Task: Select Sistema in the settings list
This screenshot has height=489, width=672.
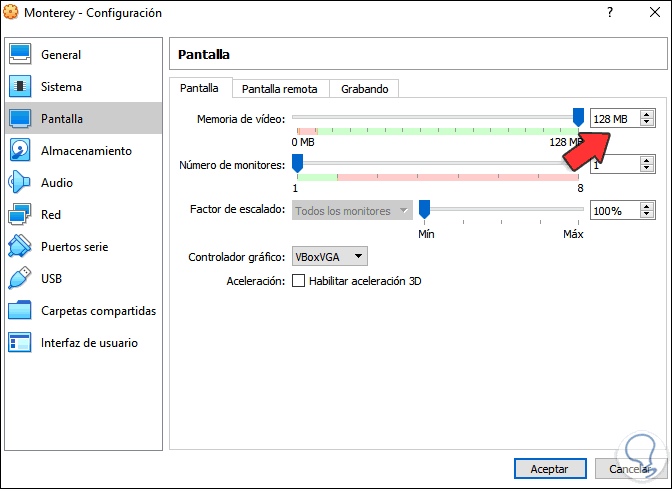Action: coord(84,87)
